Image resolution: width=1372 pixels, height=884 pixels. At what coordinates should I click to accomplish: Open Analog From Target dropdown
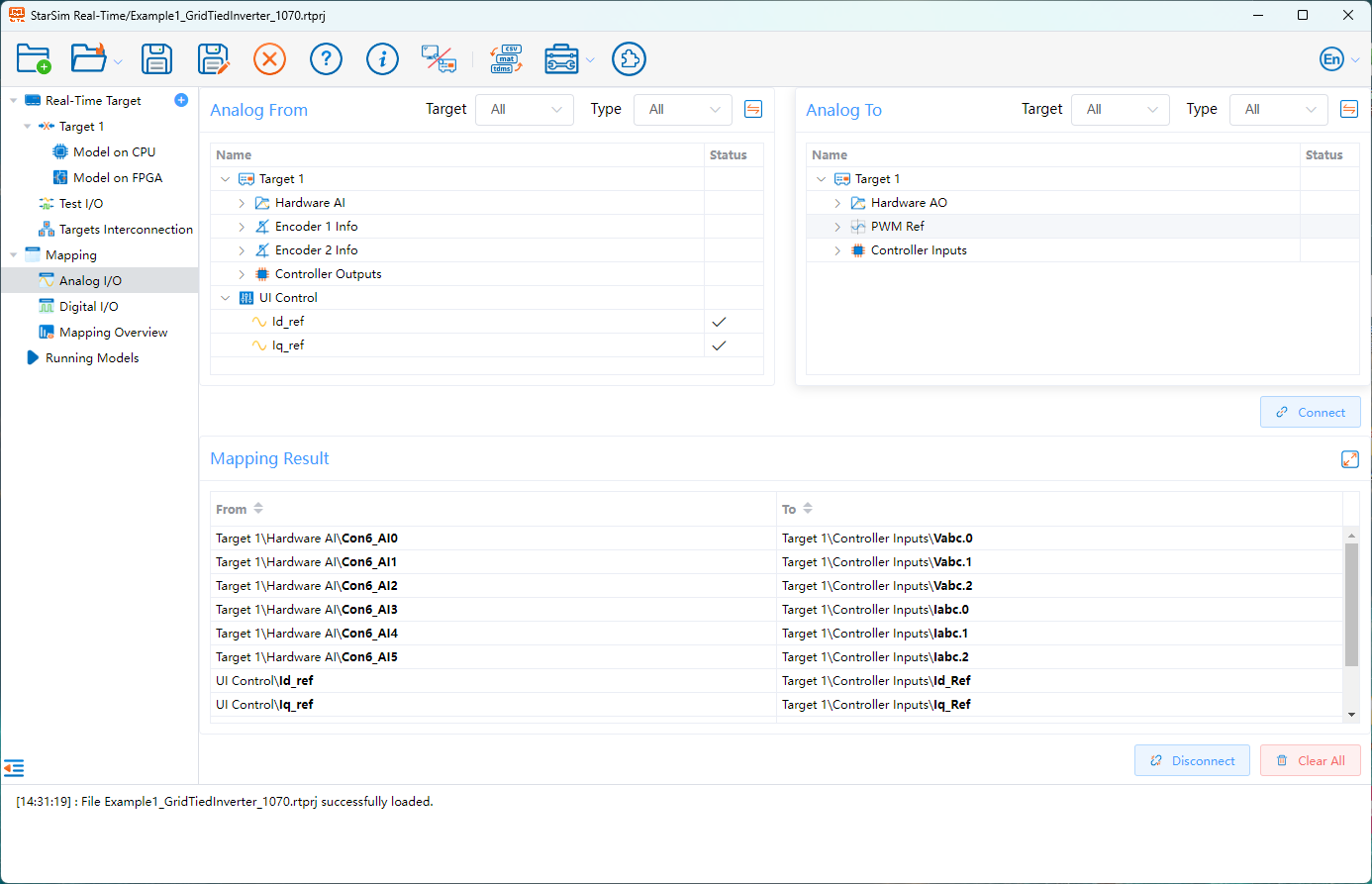[x=525, y=110]
